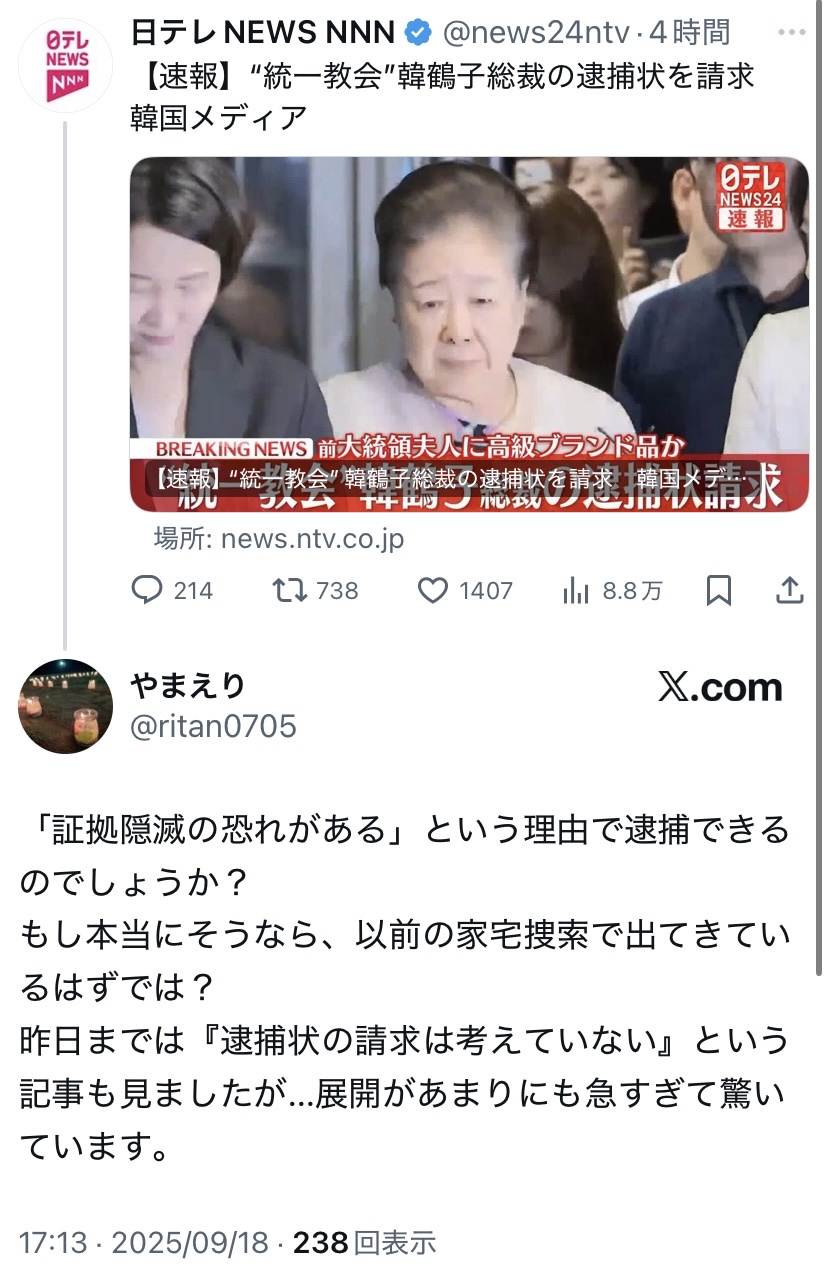The image size is (828, 1266).
Task: Open the reply comment icon with 214
Action: (146, 590)
